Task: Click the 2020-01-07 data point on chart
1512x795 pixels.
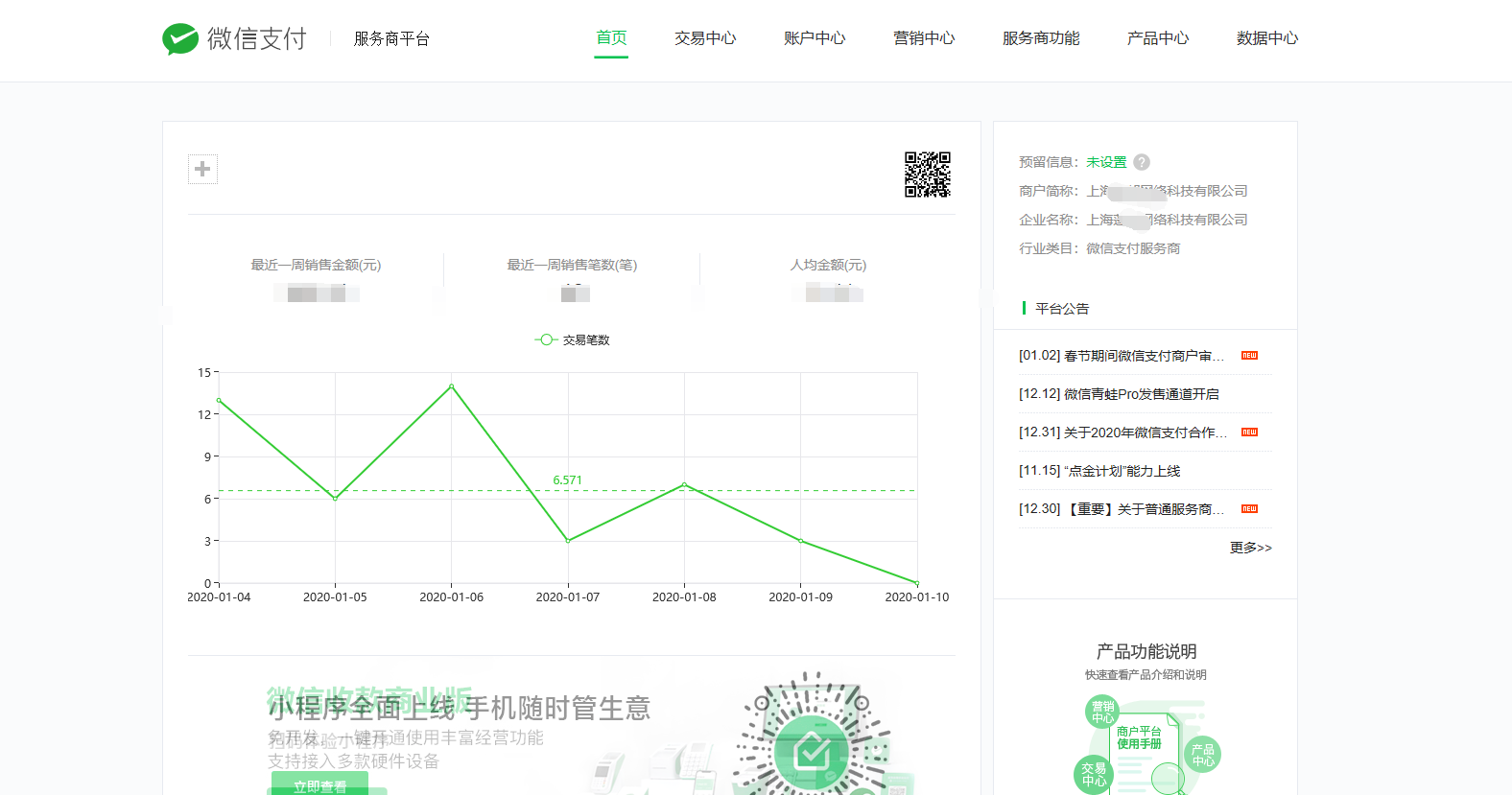Action: [x=568, y=541]
